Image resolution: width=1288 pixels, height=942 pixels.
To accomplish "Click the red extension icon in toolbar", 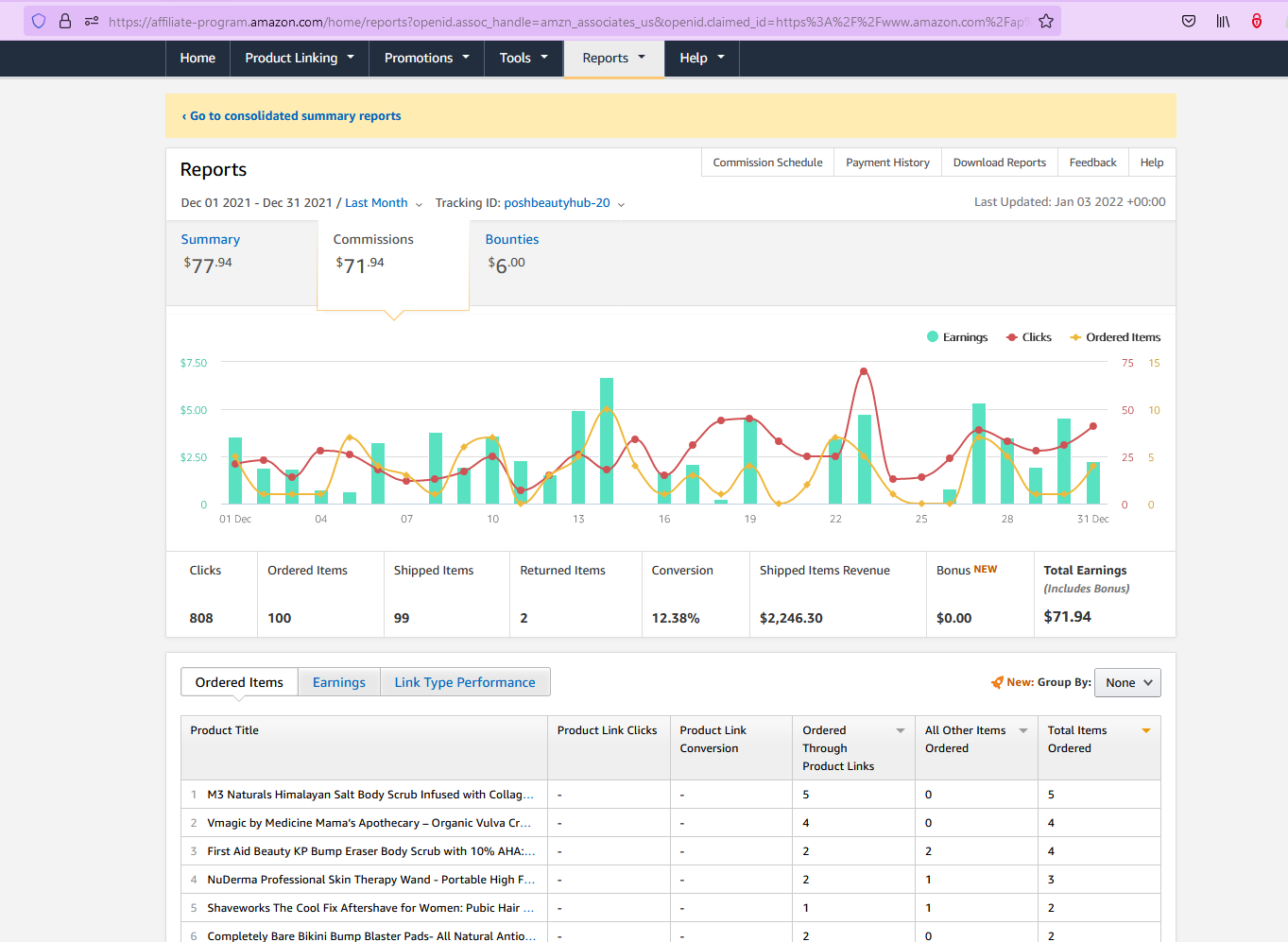I will click(x=1257, y=21).
